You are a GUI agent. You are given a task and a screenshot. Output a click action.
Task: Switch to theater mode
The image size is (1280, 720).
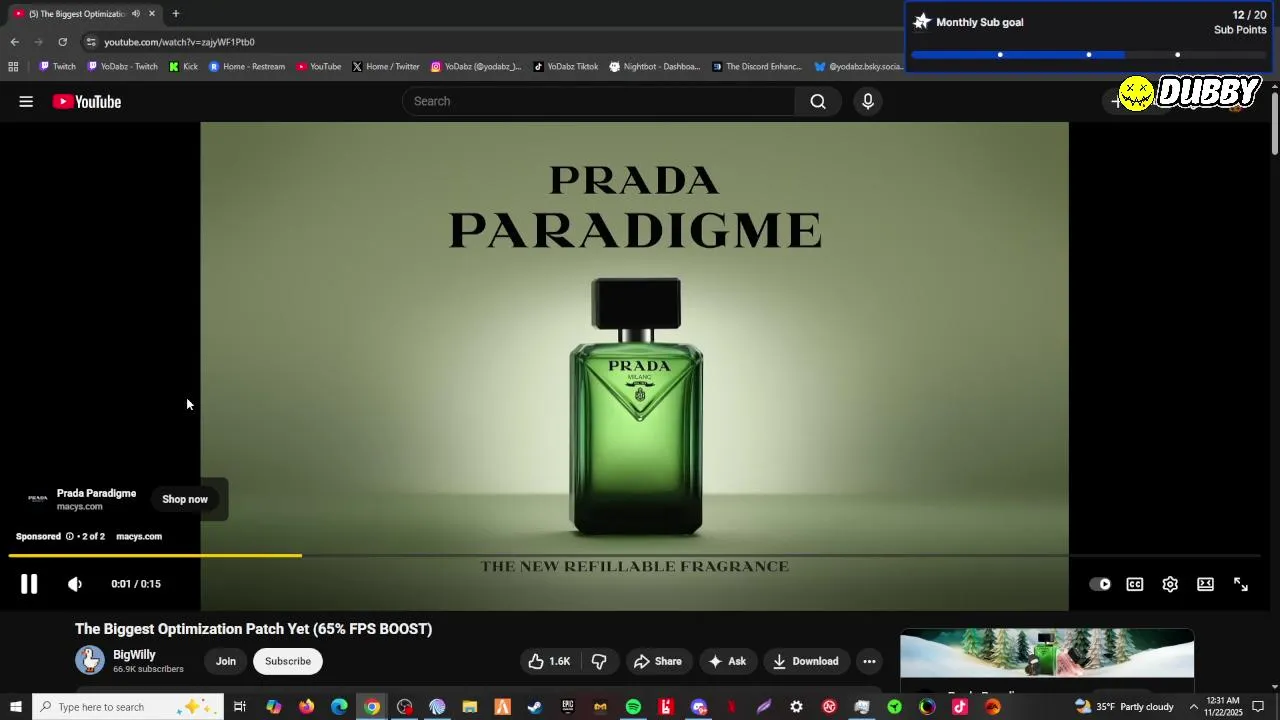click(1206, 584)
